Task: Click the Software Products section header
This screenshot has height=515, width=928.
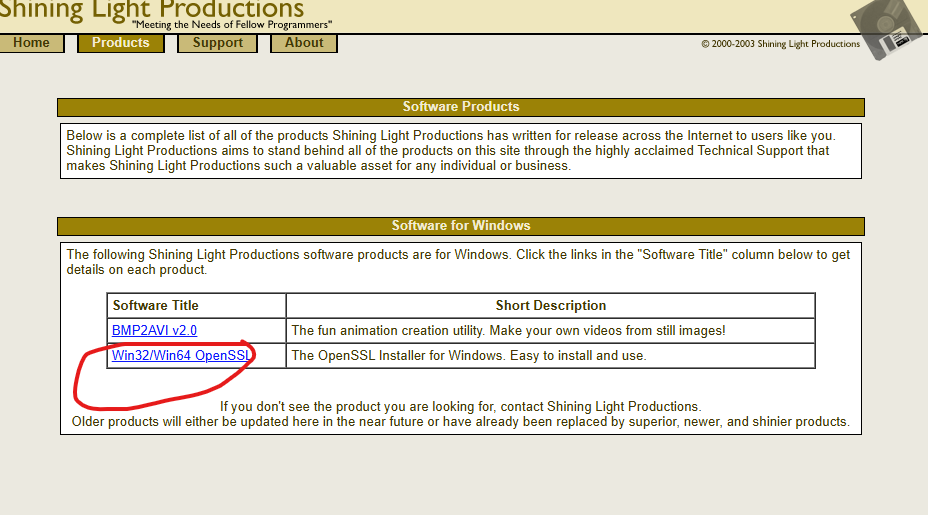Action: point(461,107)
